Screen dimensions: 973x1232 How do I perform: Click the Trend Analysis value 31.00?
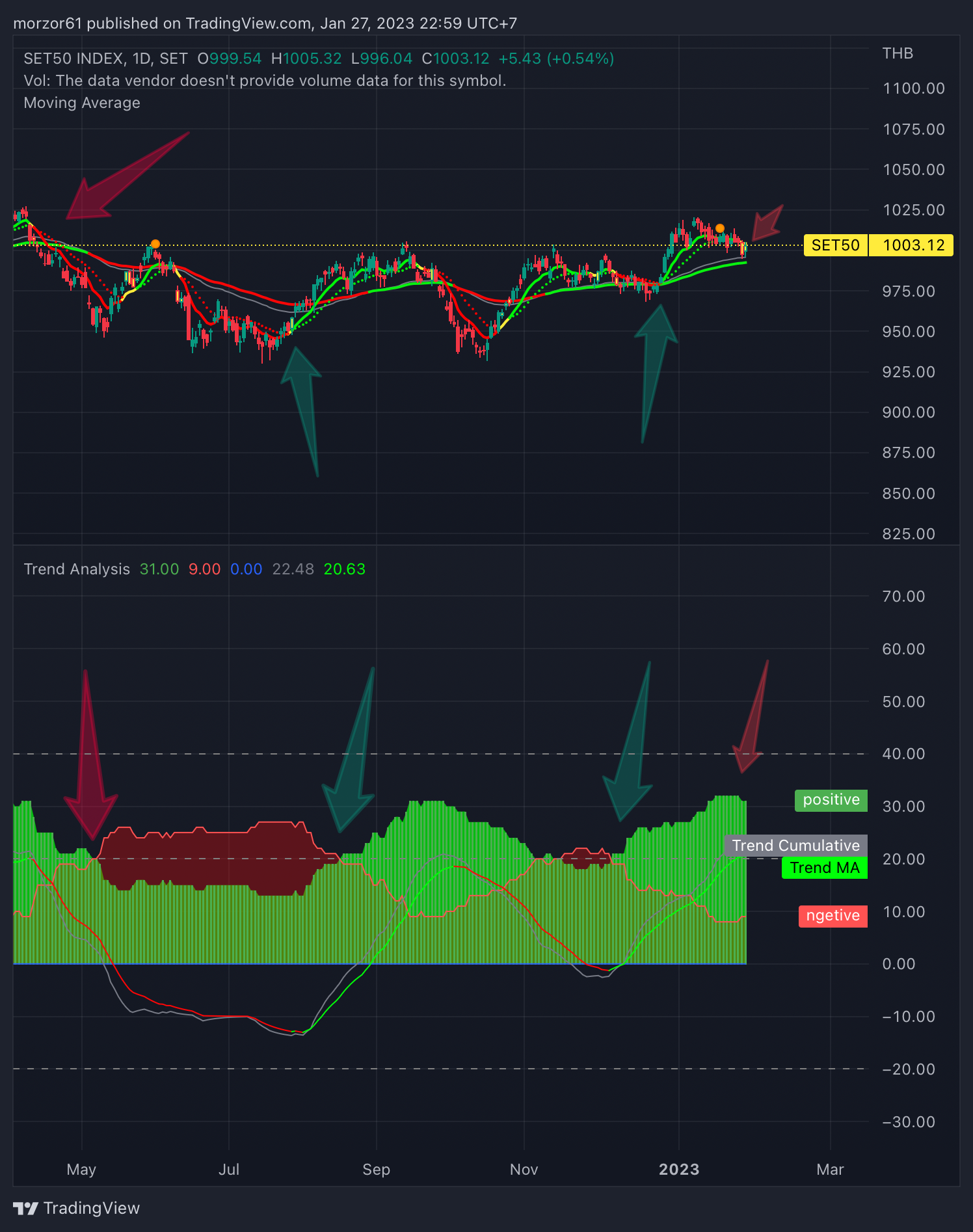[159, 569]
